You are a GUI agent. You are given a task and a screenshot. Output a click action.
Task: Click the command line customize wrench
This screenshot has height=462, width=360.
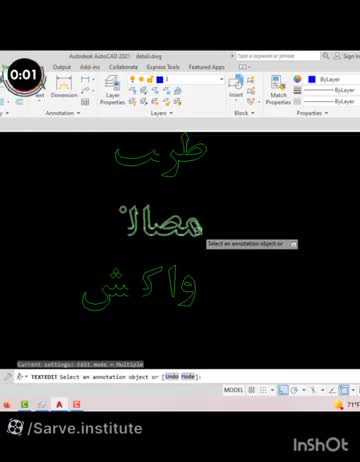(7, 377)
